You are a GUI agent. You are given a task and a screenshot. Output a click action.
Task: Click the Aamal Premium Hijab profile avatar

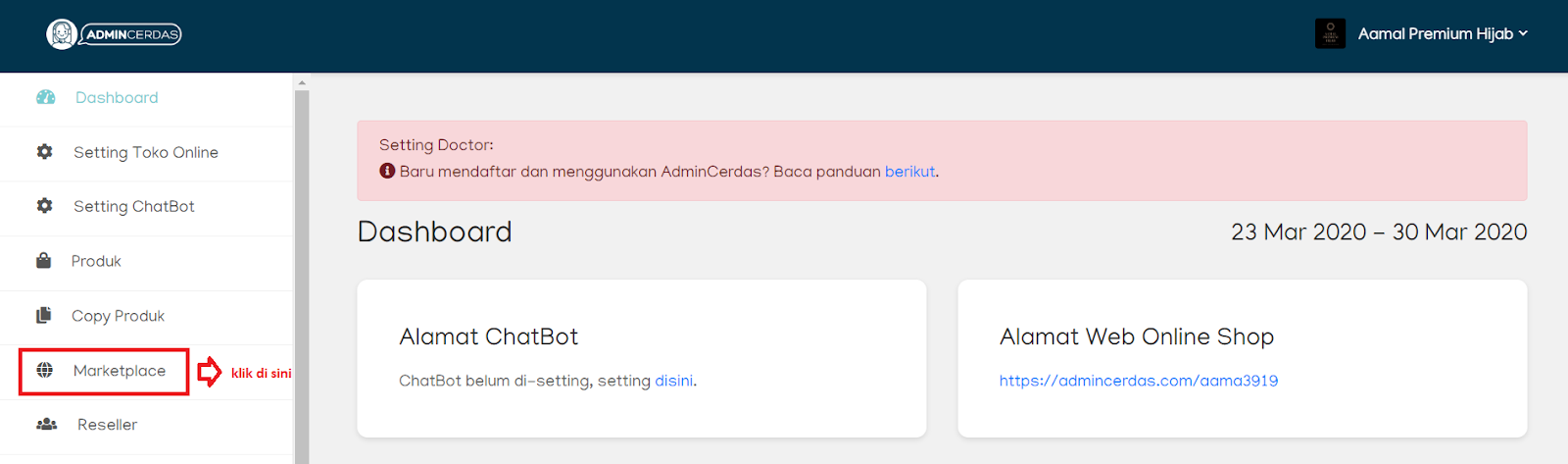click(x=1330, y=33)
